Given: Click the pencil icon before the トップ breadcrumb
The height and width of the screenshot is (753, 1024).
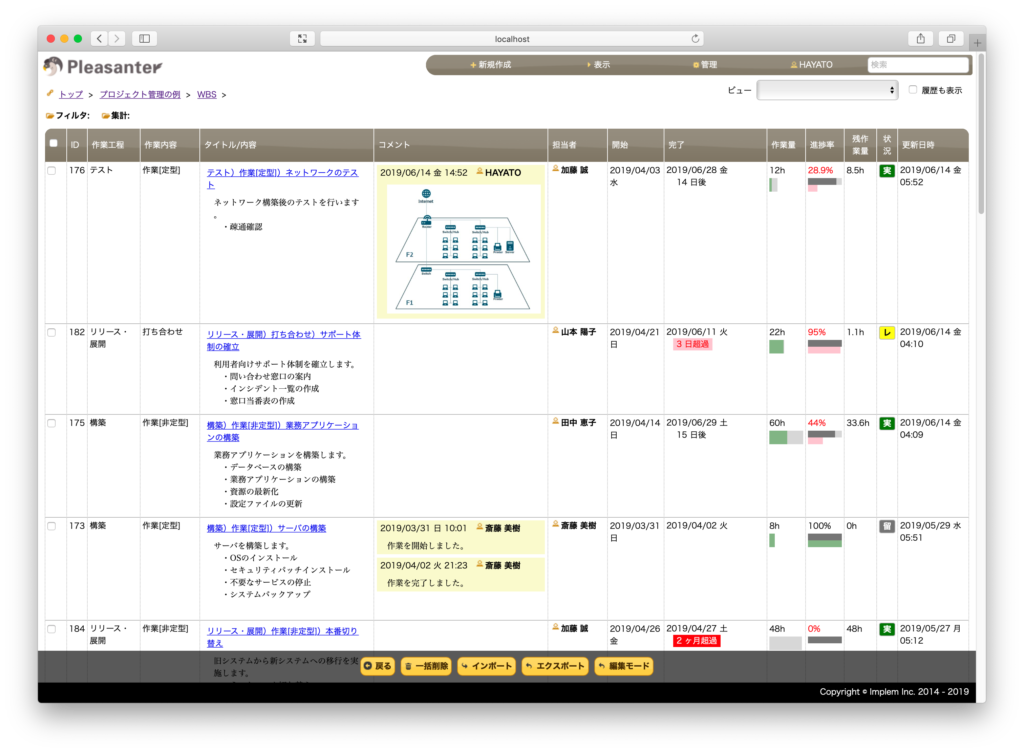Looking at the screenshot, I should (x=50, y=93).
